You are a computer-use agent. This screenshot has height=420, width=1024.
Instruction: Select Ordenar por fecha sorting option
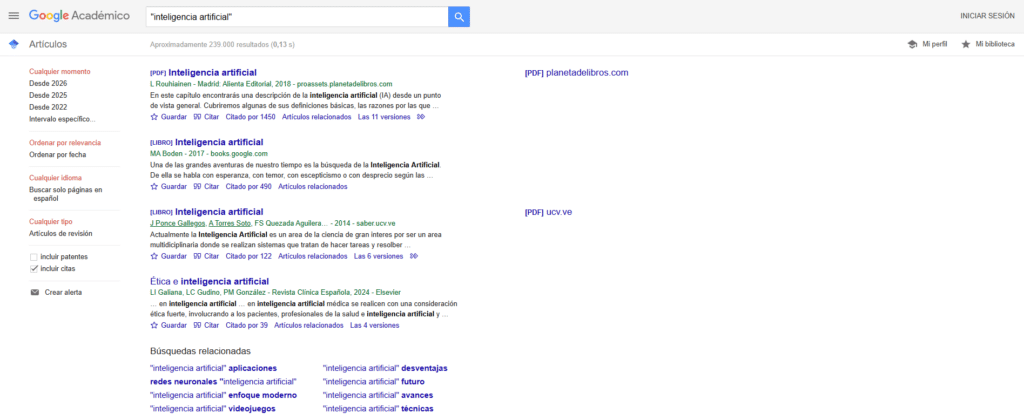57,155
